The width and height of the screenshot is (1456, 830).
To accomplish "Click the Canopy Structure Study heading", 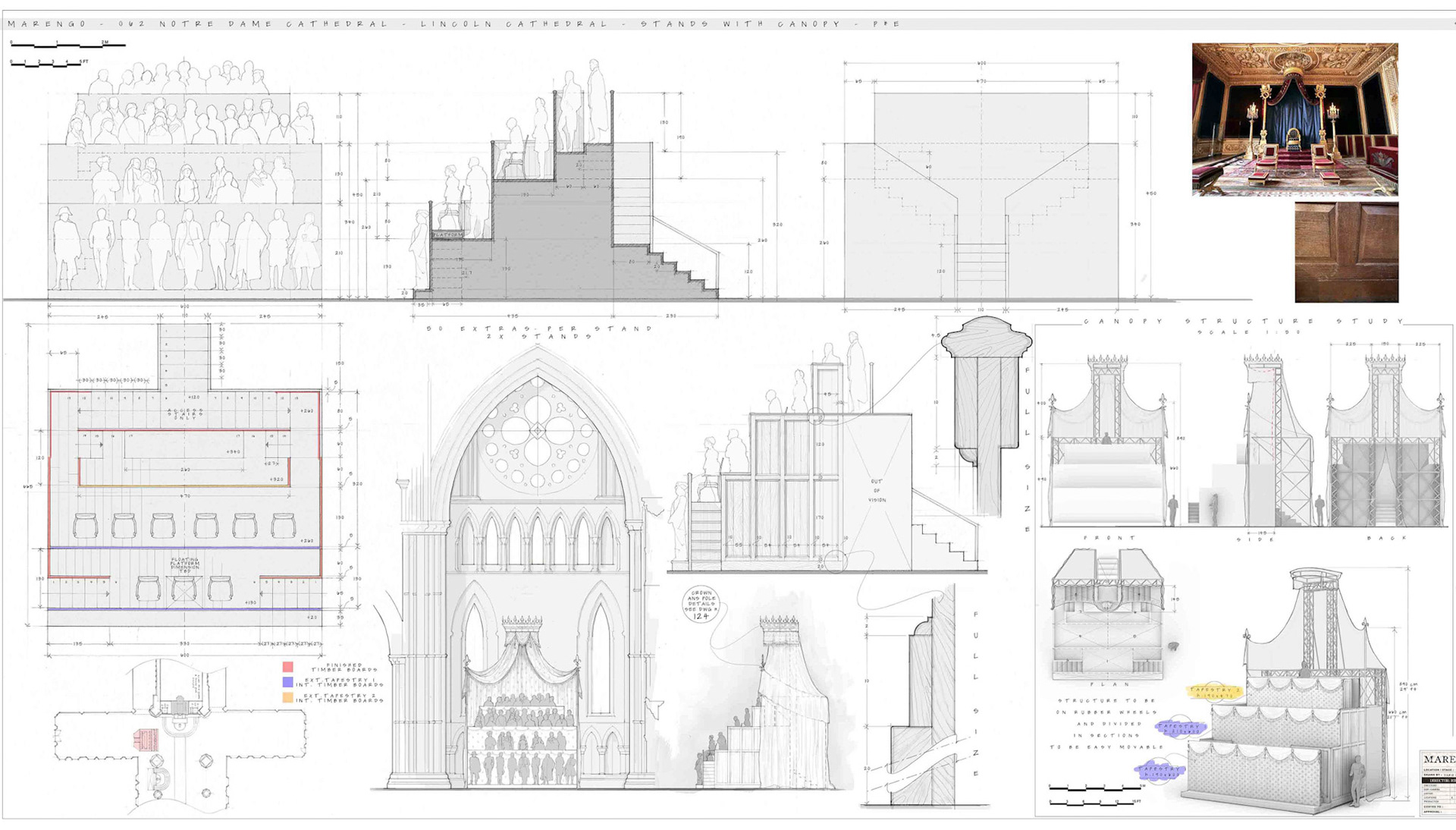I will [x=1244, y=322].
